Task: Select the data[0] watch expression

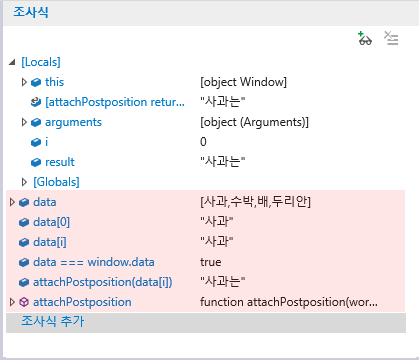Action: (x=51, y=222)
